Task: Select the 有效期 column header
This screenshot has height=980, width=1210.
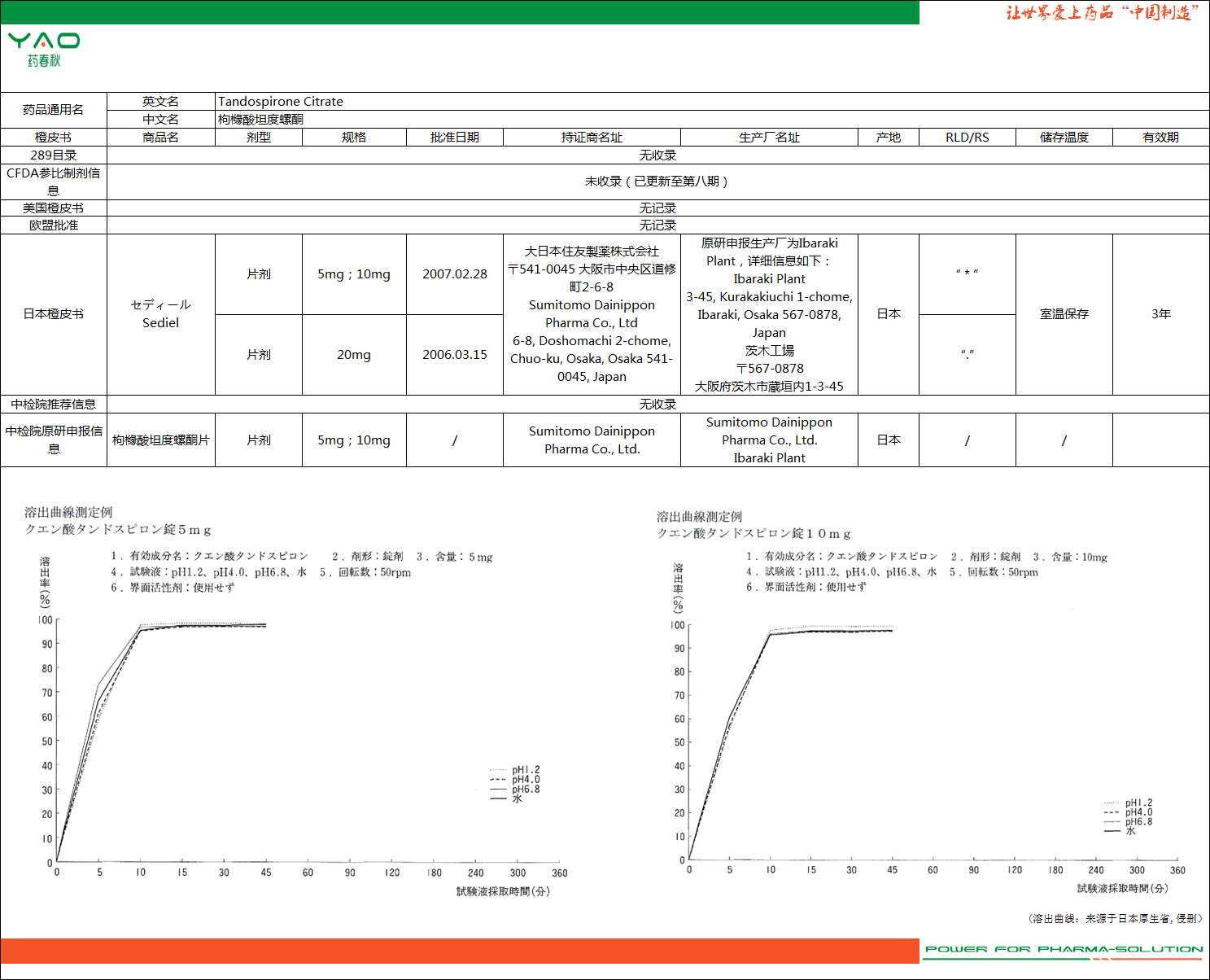Action: click(x=1161, y=138)
